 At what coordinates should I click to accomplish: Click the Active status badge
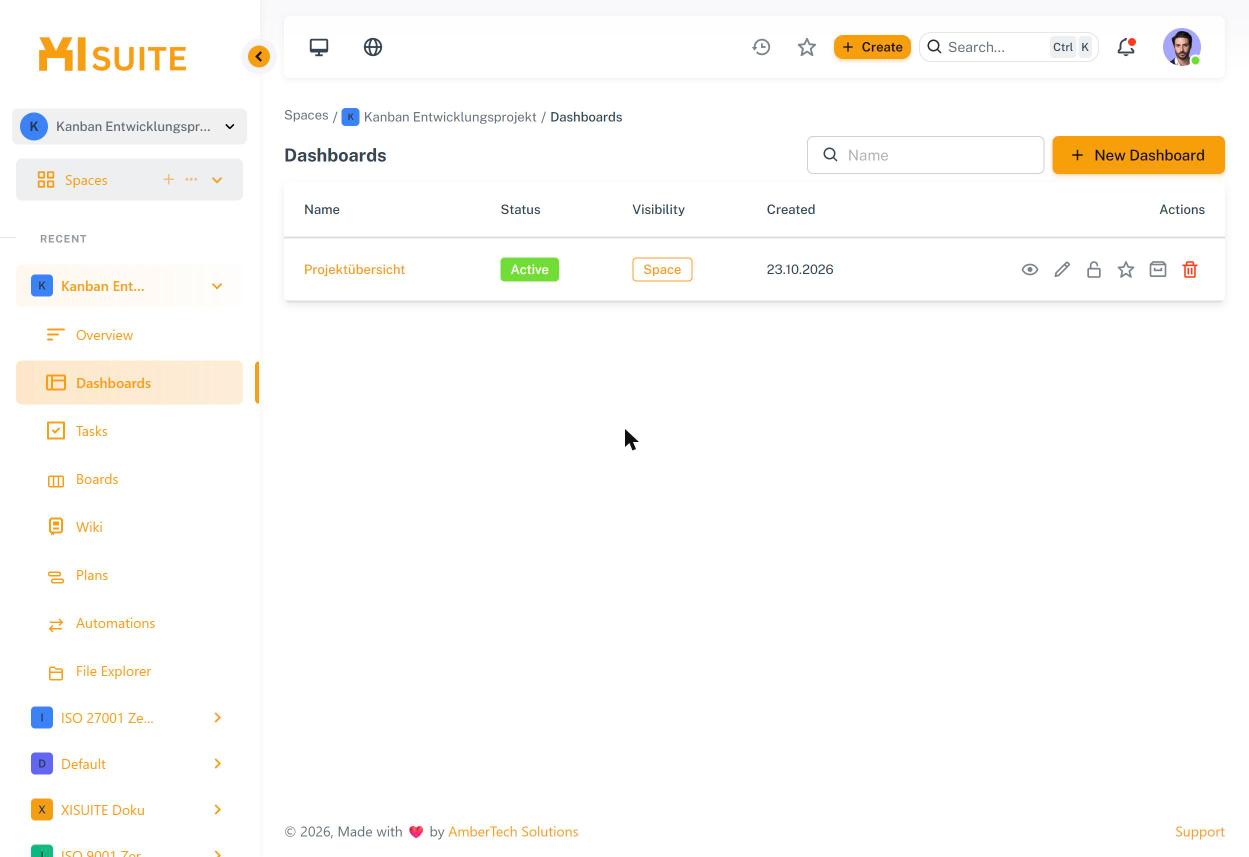(x=529, y=269)
